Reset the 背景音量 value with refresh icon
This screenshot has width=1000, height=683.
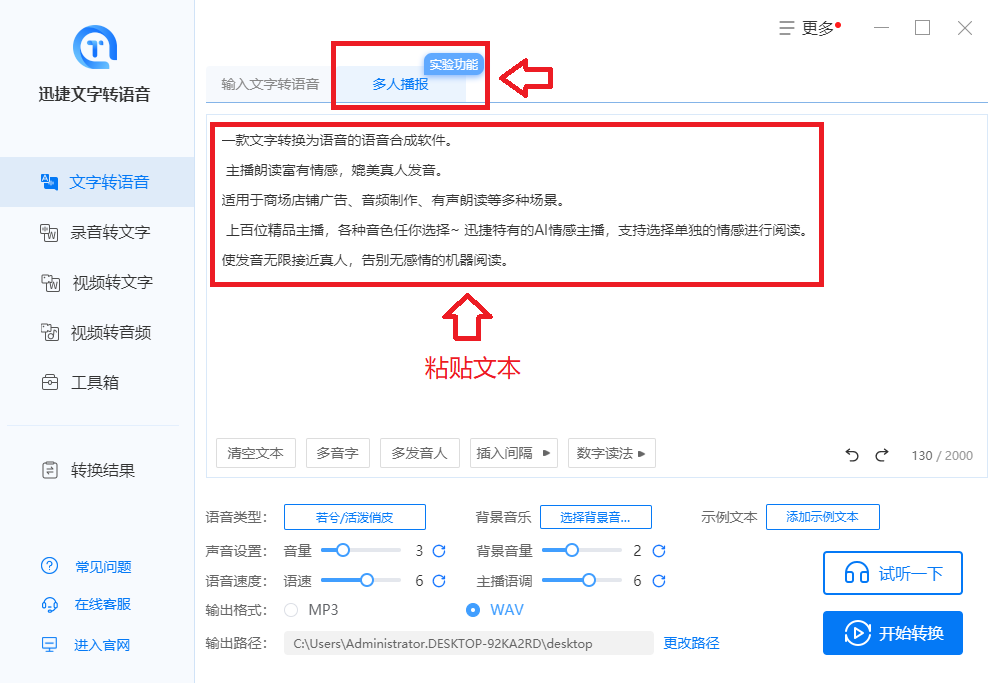659,550
